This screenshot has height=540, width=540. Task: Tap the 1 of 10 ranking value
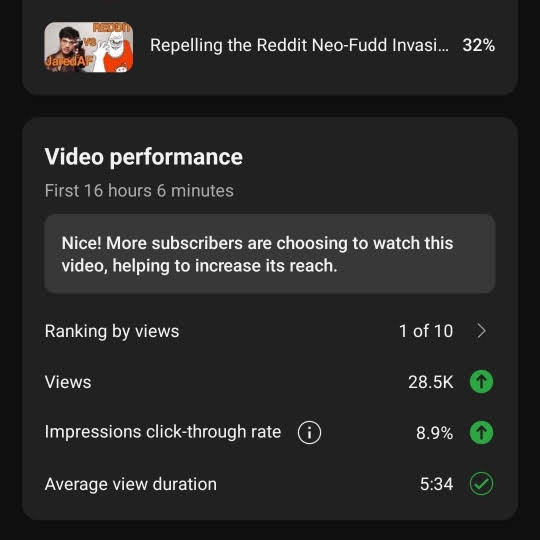pos(426,331)
